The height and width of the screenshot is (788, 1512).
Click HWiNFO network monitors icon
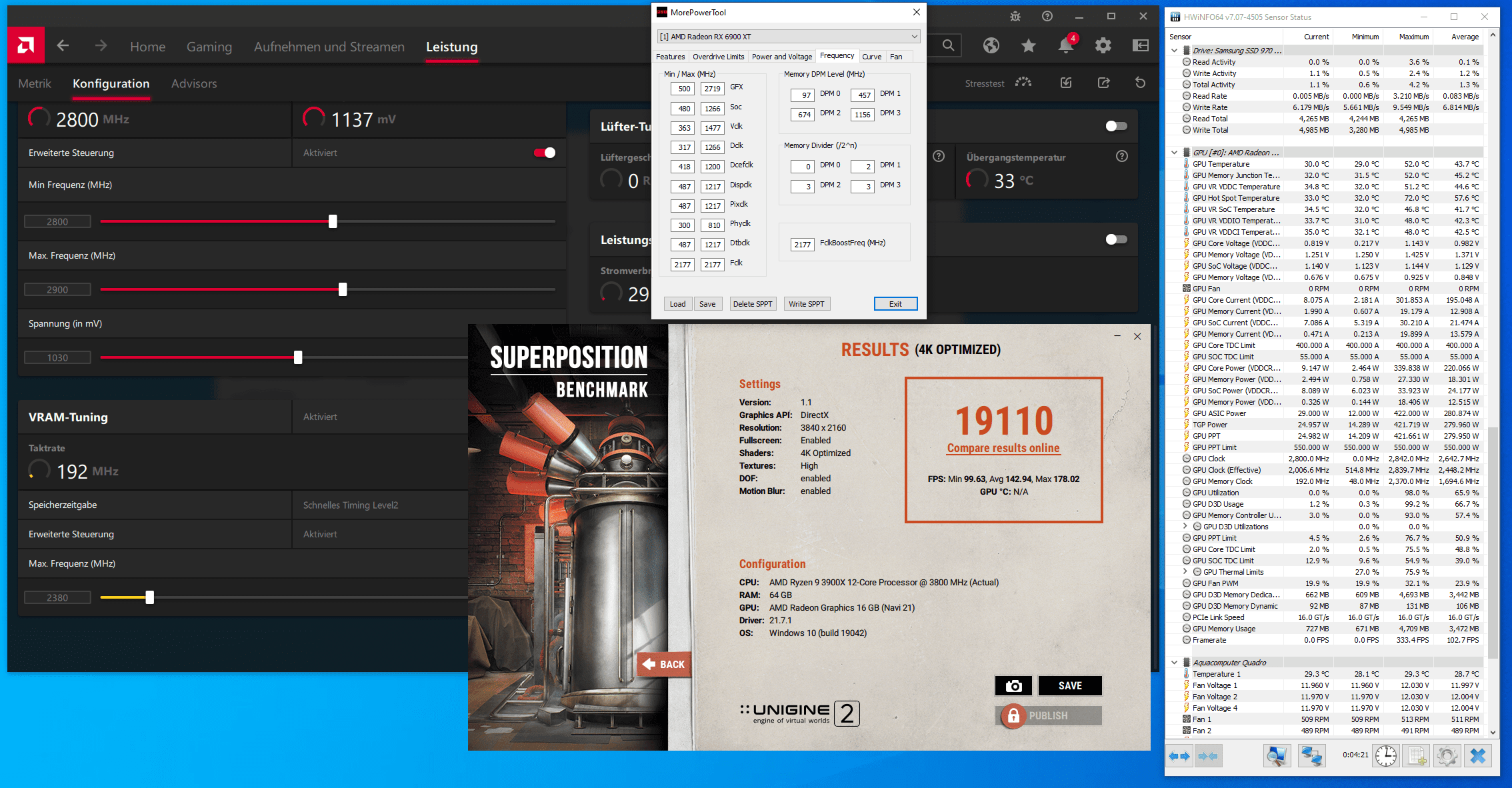[x=1311, y=756]
